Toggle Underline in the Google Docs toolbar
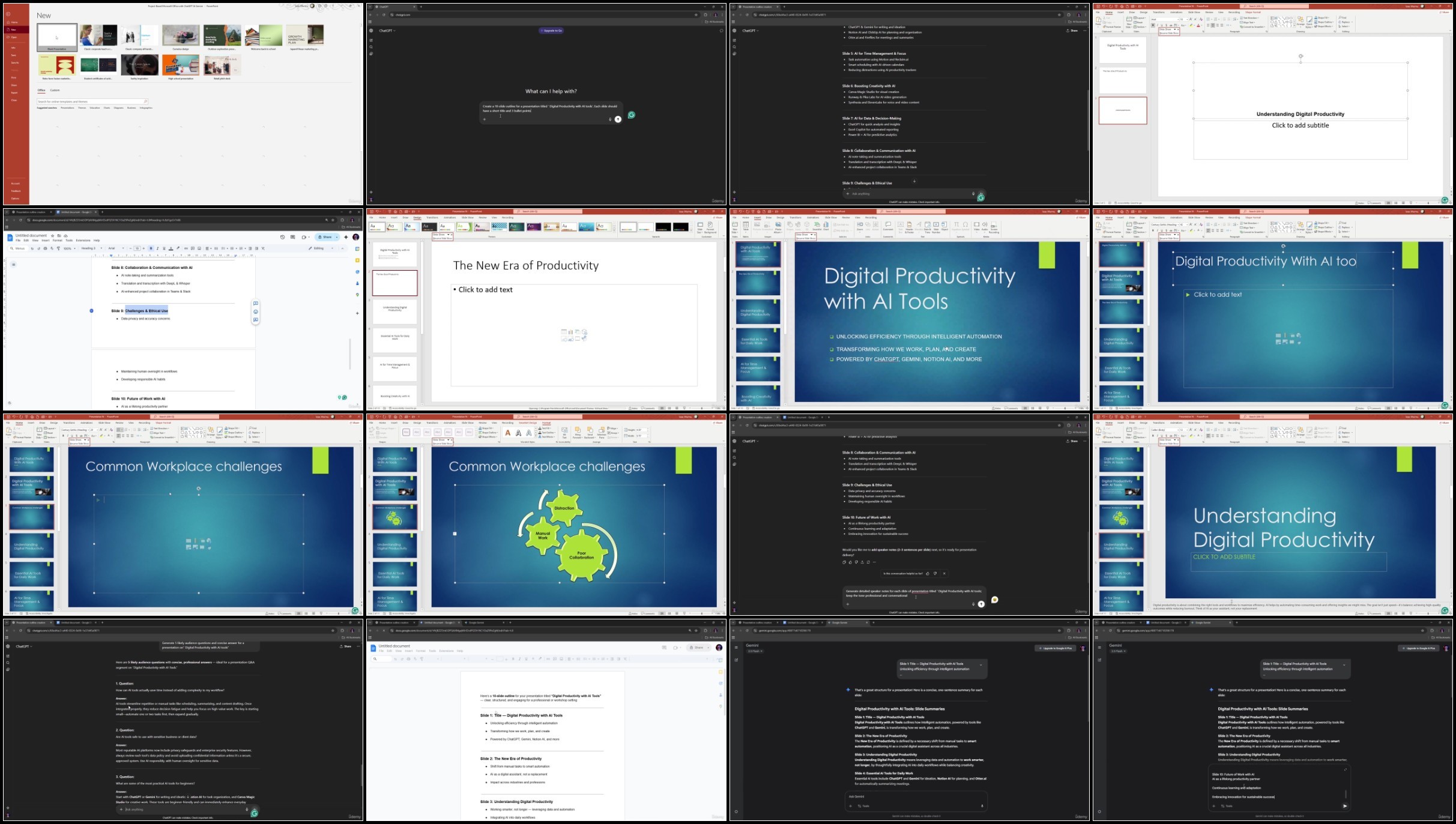Viewport: 1456px width, 824px height. pos(164,248)
